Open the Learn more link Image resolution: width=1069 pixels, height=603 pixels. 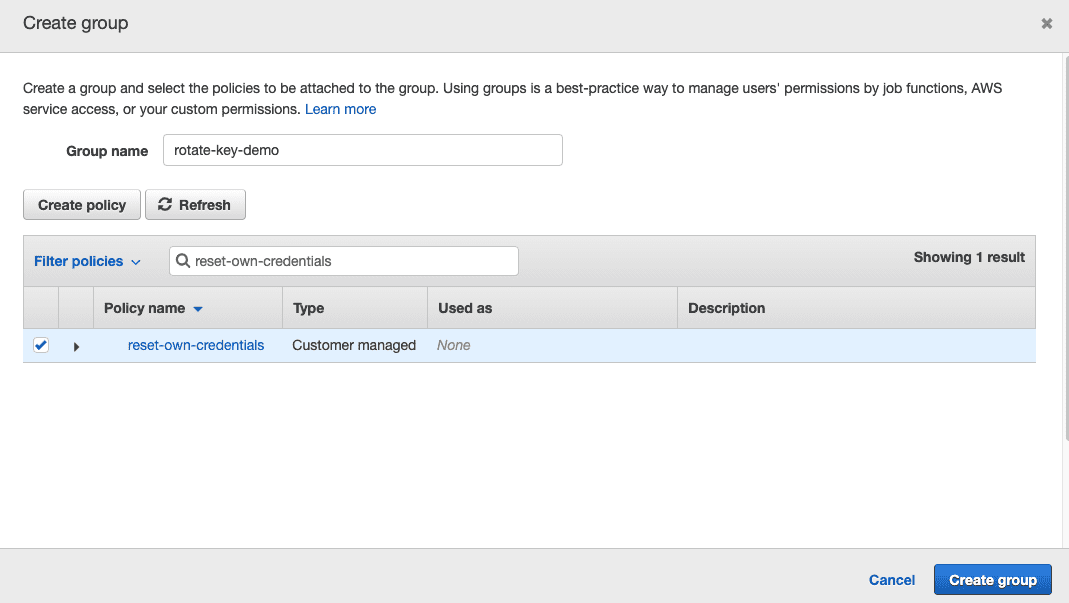tap(340, 109)
